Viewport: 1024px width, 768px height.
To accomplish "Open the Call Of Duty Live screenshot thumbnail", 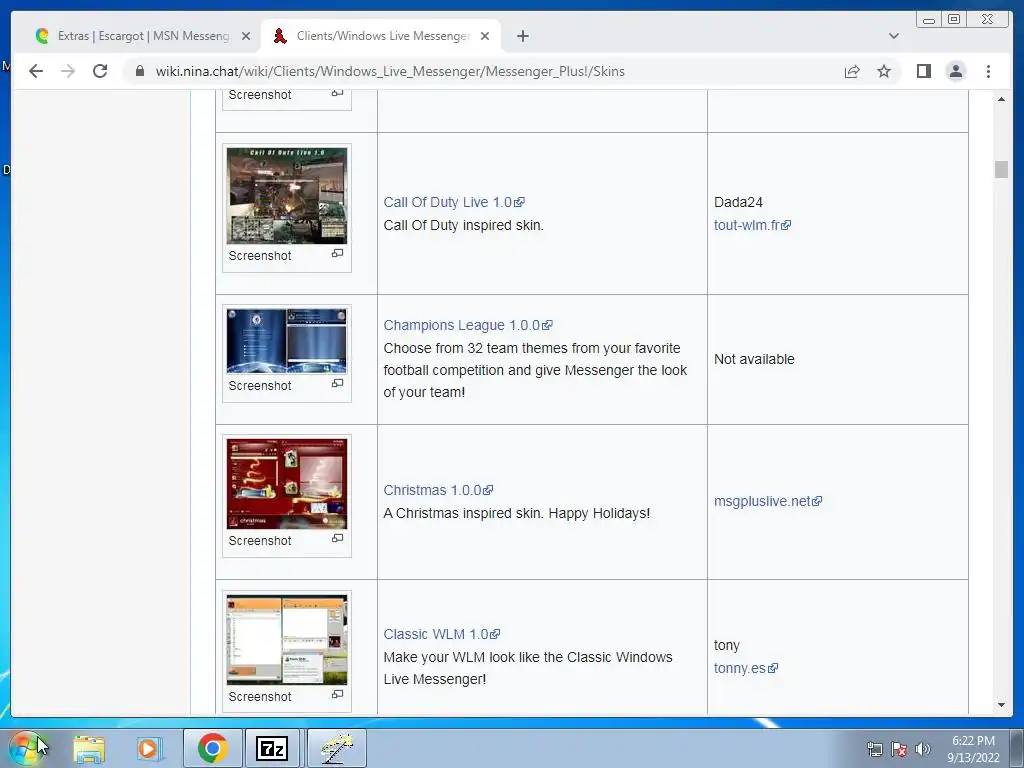I will [x=287, y=196].
